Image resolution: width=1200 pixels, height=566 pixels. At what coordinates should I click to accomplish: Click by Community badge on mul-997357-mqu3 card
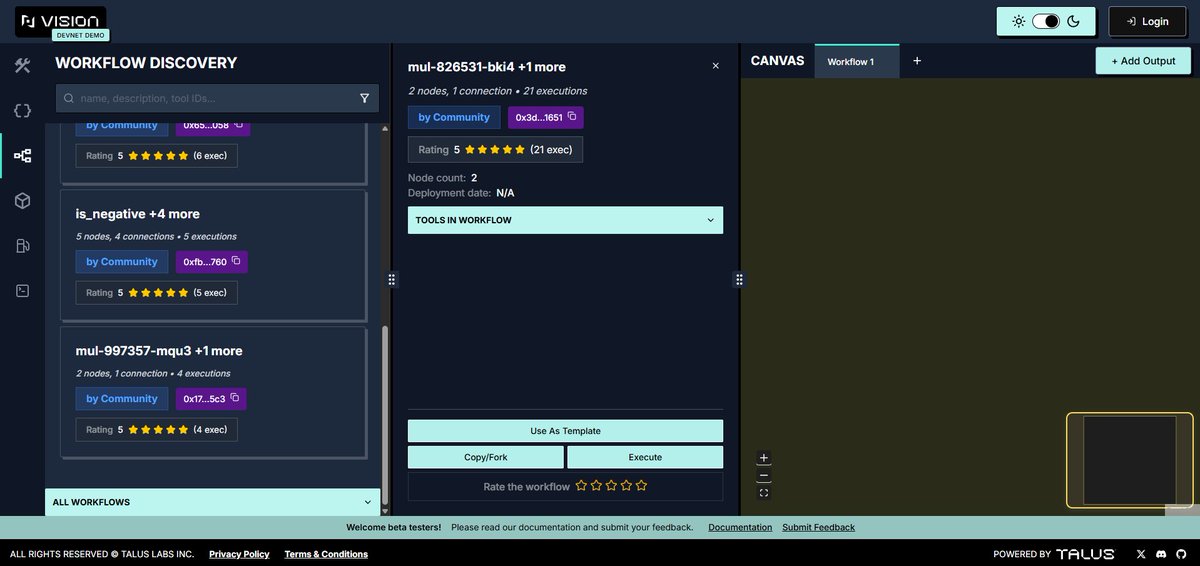pyautogui.click(x=122, y=399)
